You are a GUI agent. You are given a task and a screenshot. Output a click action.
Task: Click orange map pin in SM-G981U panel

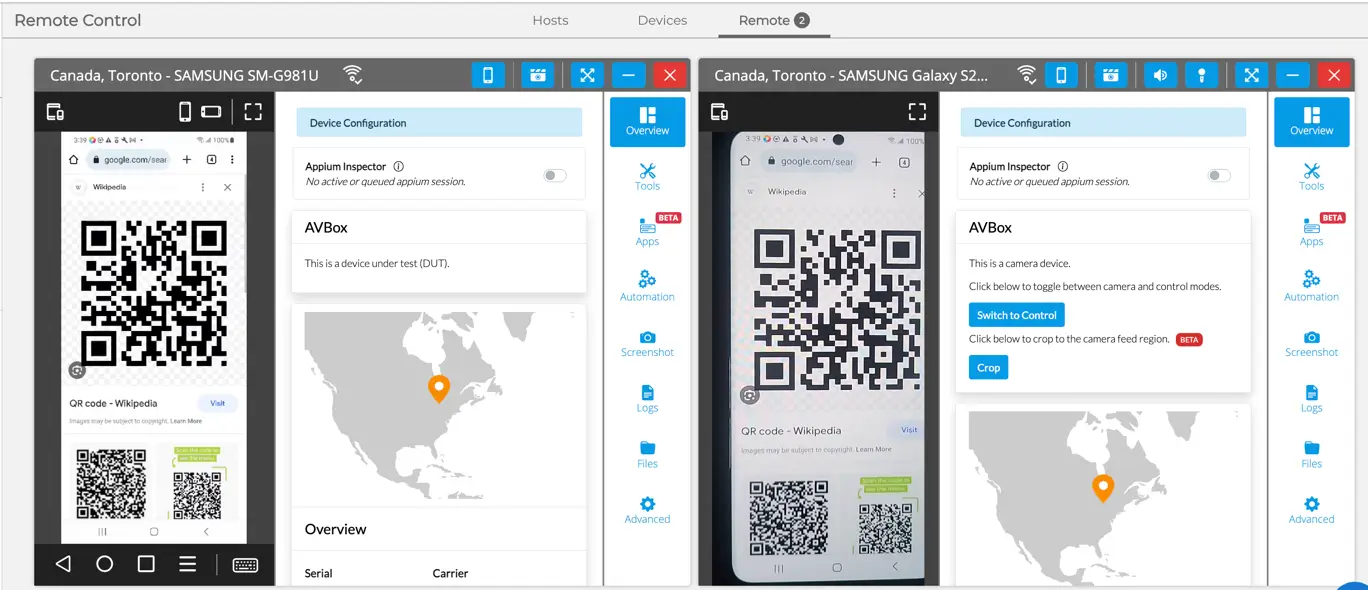[x=438, y=389]
